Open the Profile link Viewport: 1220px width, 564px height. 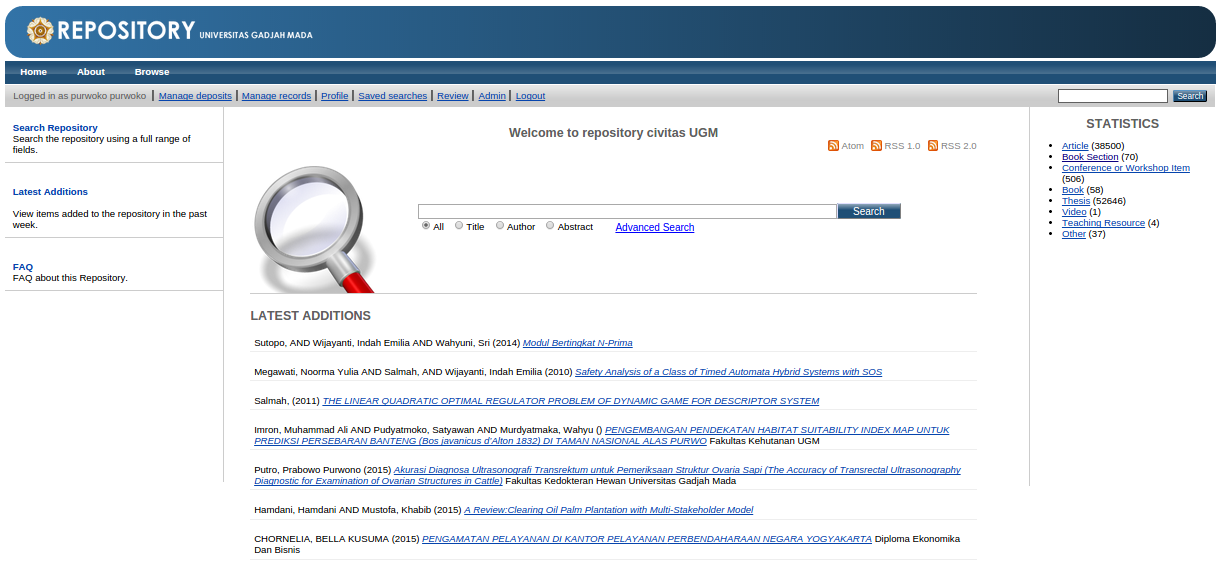[x=335, y=96]
